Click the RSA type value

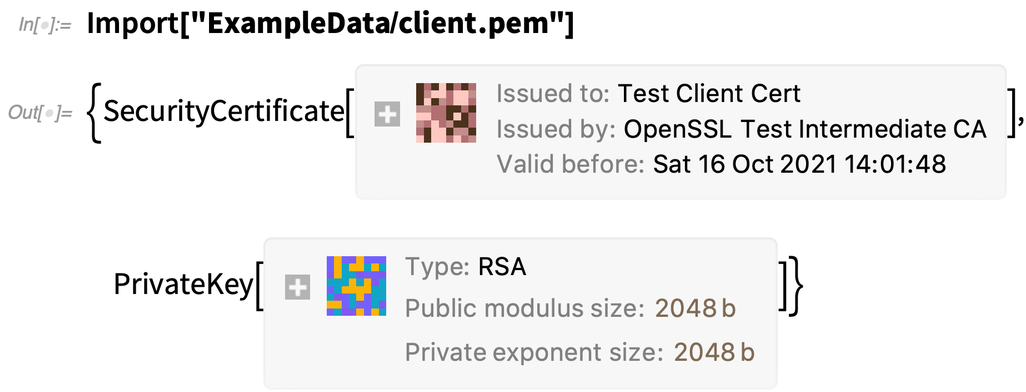pyautogui.click(x=502, y=267)
